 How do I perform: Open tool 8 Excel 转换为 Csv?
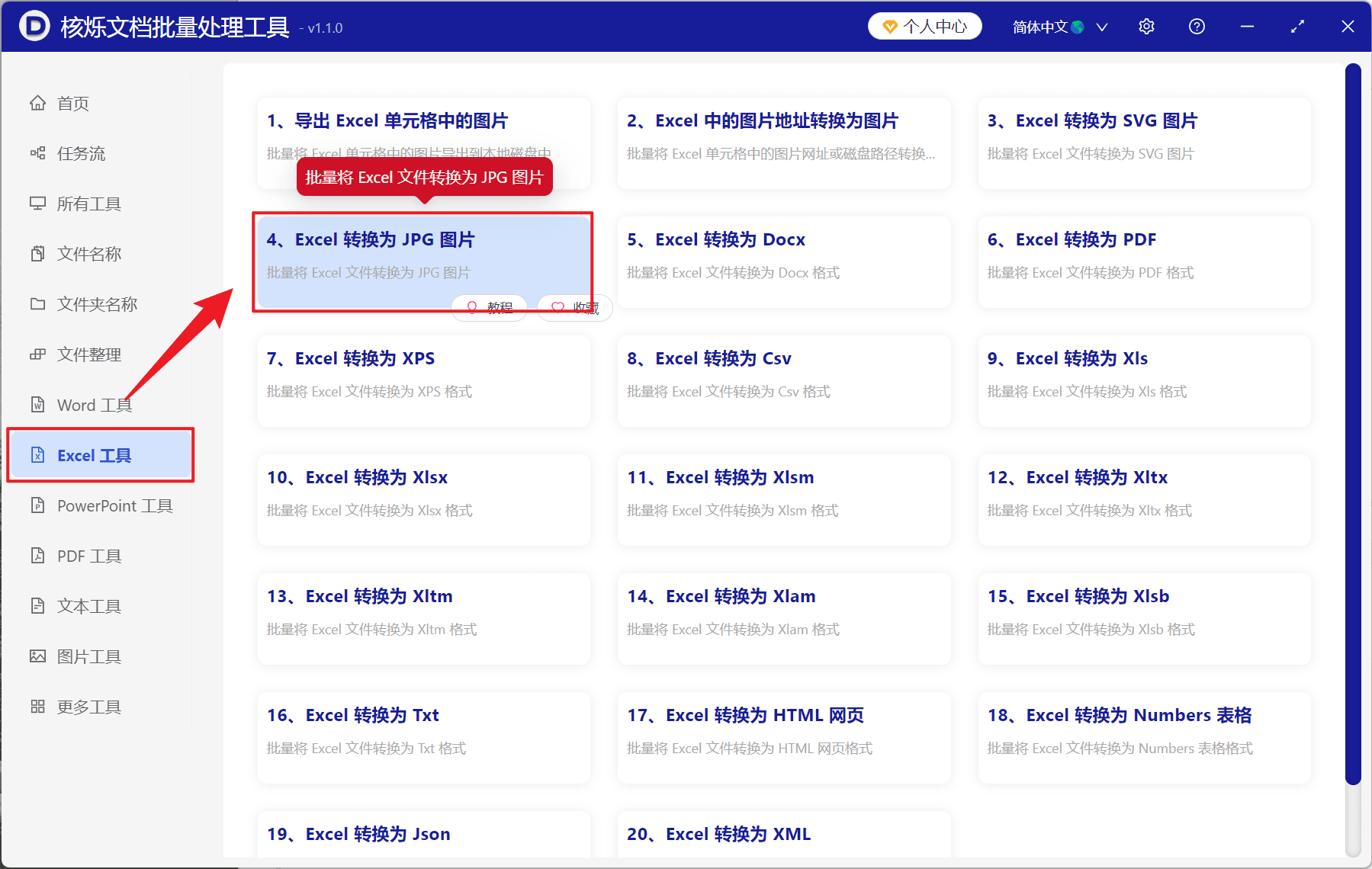(784, 381)
